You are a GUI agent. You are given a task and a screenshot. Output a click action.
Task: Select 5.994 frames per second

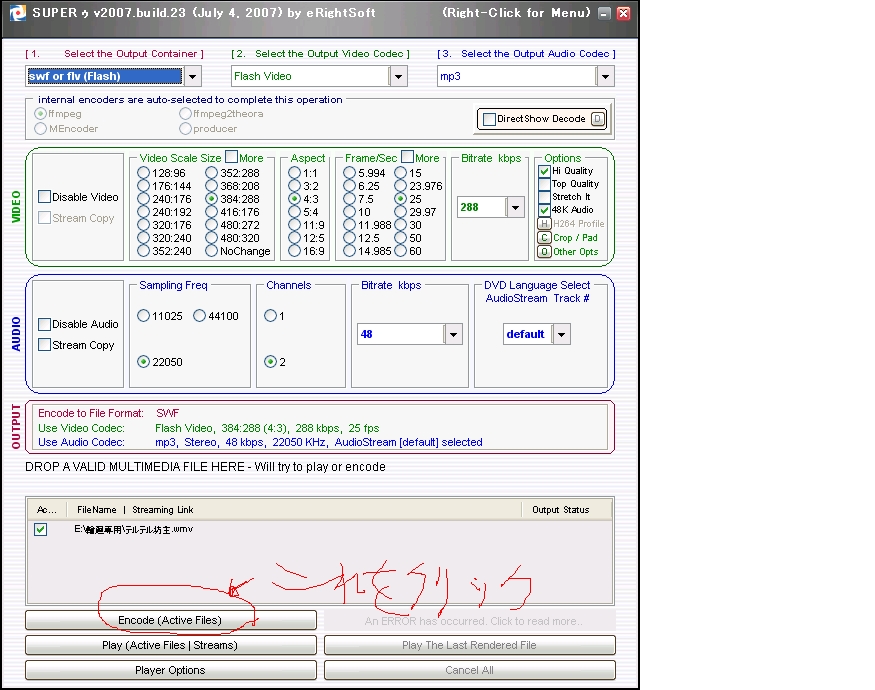point(350,173)
